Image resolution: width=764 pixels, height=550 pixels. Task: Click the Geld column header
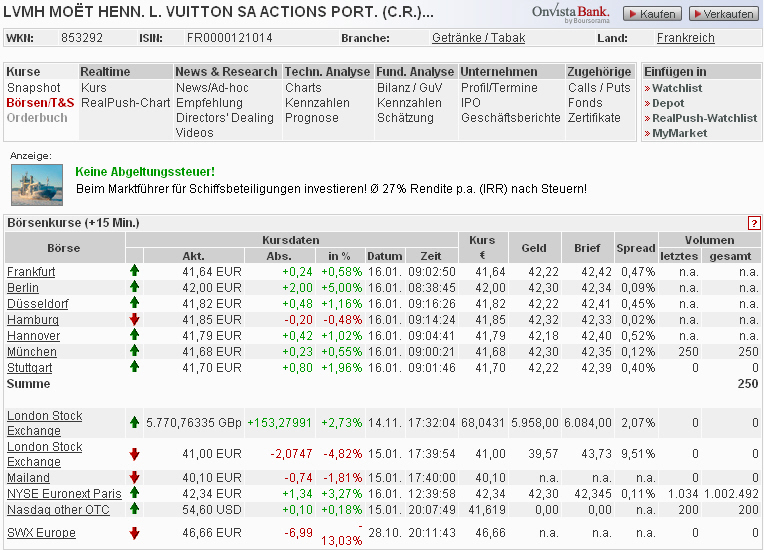click(x=534, y=248)
